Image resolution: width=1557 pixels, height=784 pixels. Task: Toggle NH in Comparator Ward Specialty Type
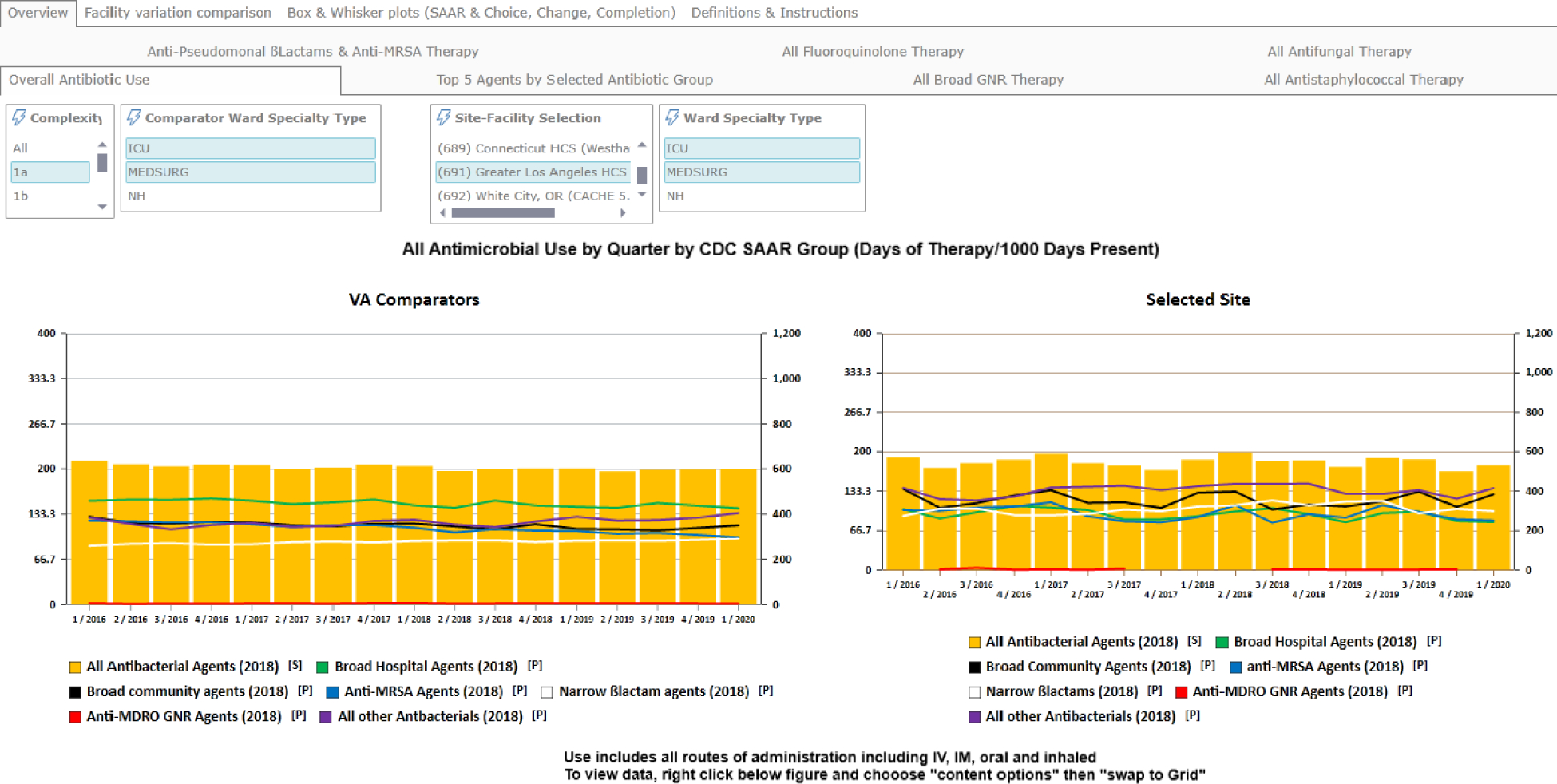click(x=251, y=196)
